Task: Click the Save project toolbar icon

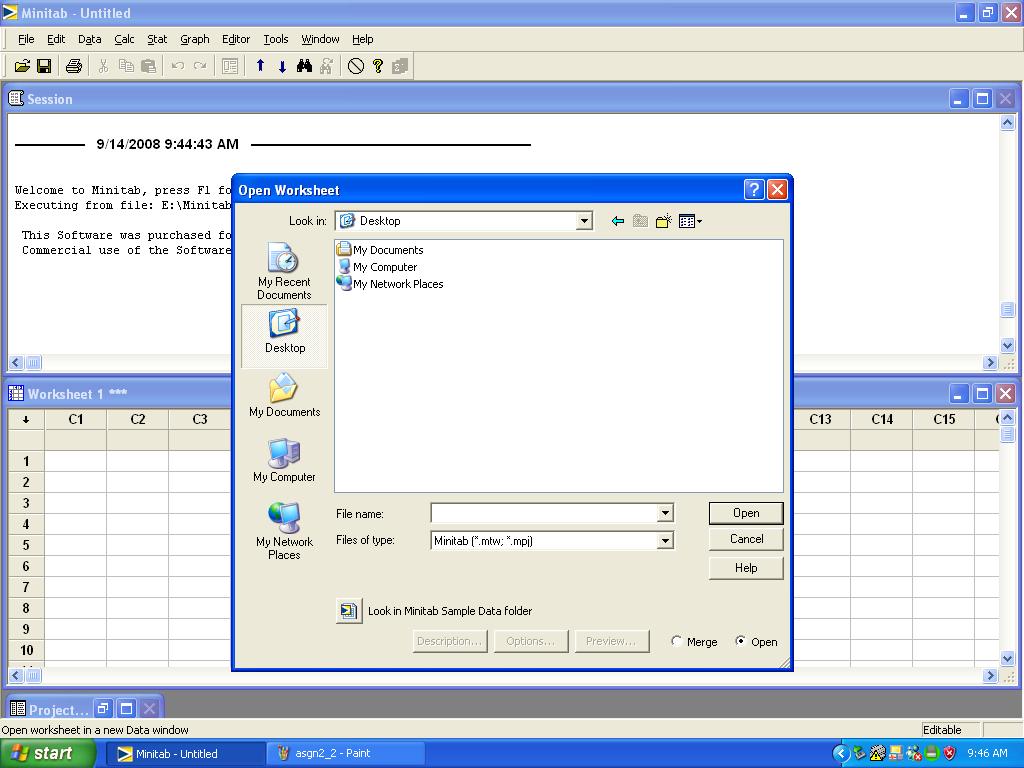Action: [44, 66]
